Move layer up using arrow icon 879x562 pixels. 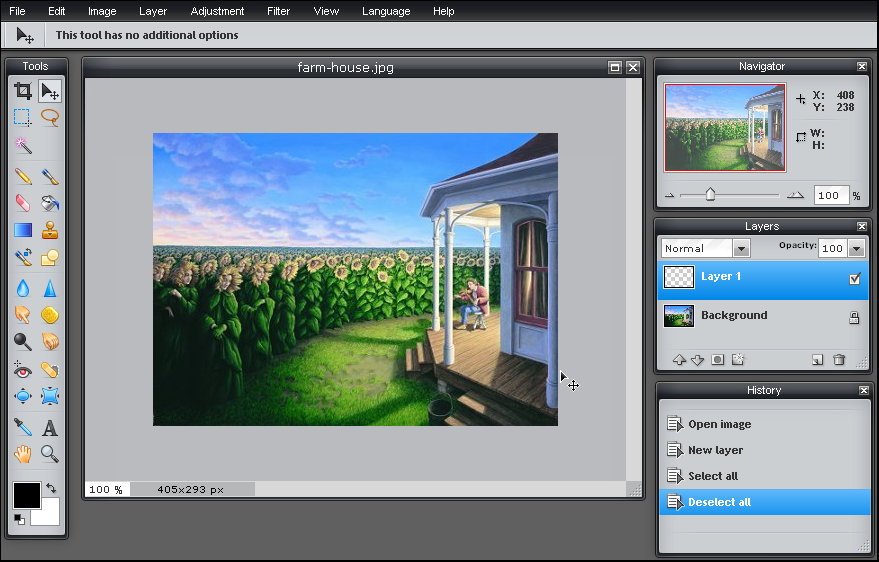pyautogui.click(x=679, y=360)
